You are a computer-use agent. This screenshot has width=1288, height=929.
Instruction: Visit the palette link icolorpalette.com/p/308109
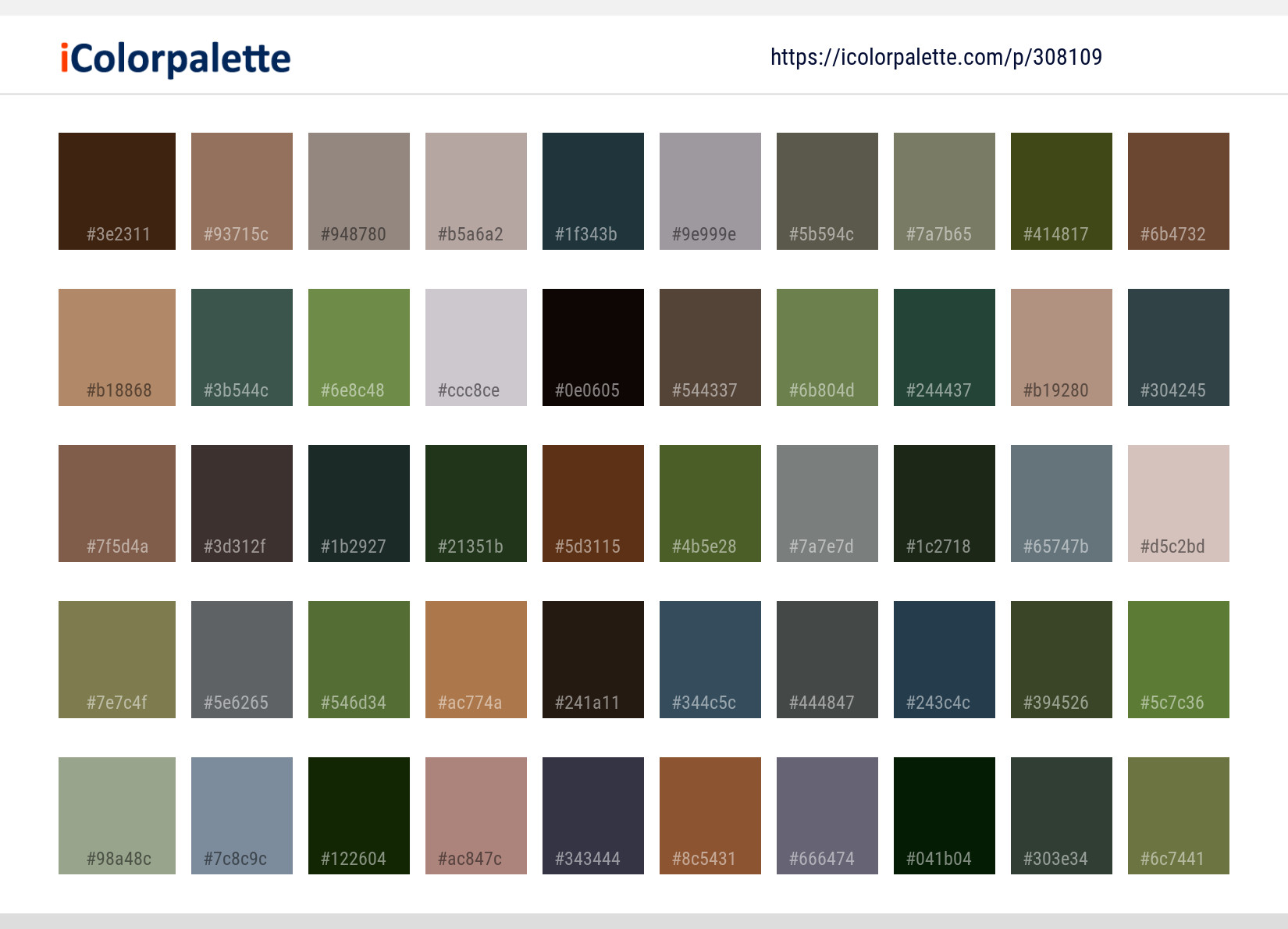tap(935, 57)
